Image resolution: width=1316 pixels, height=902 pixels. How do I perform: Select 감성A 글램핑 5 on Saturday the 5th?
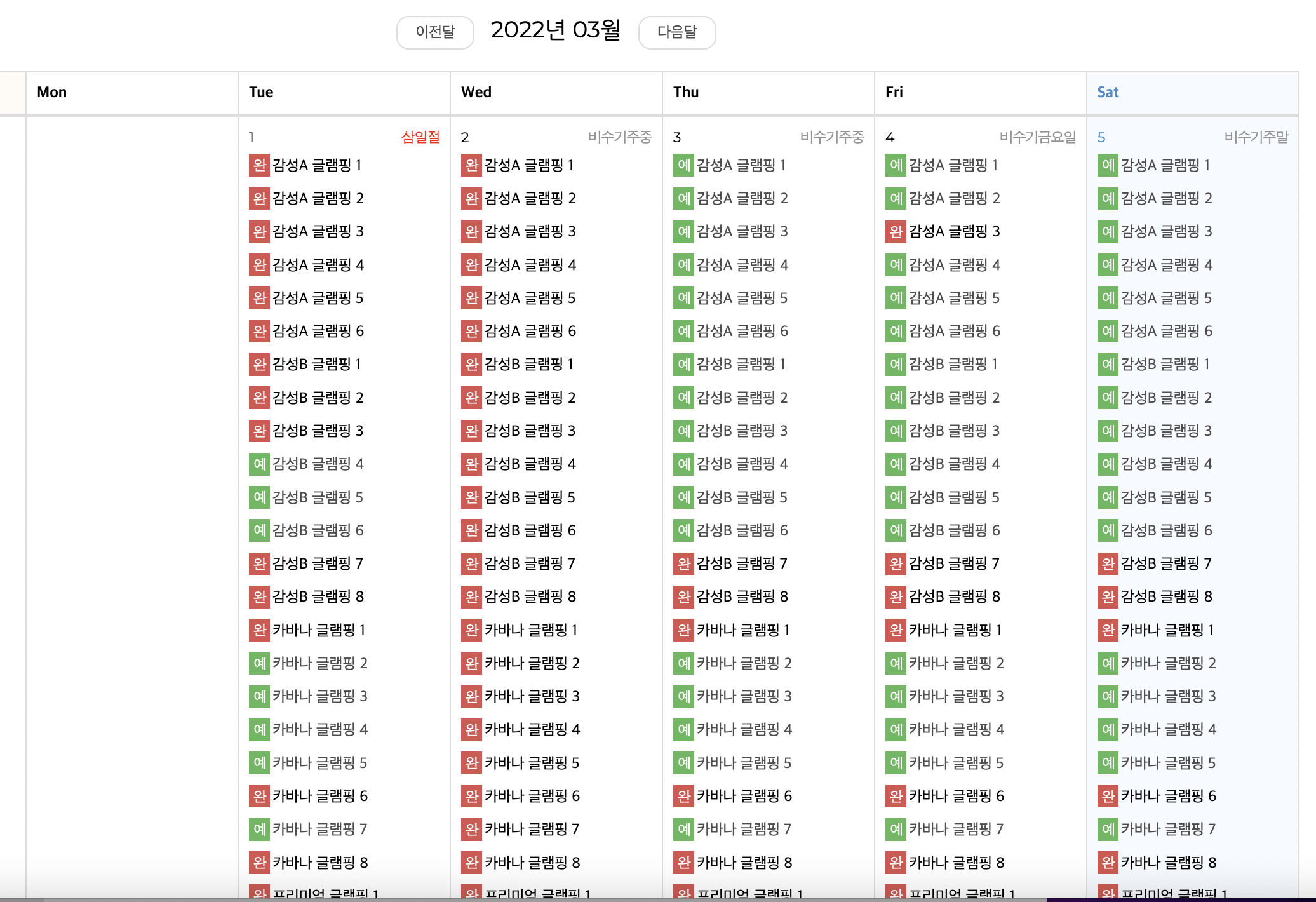[x=1166, y=298]
